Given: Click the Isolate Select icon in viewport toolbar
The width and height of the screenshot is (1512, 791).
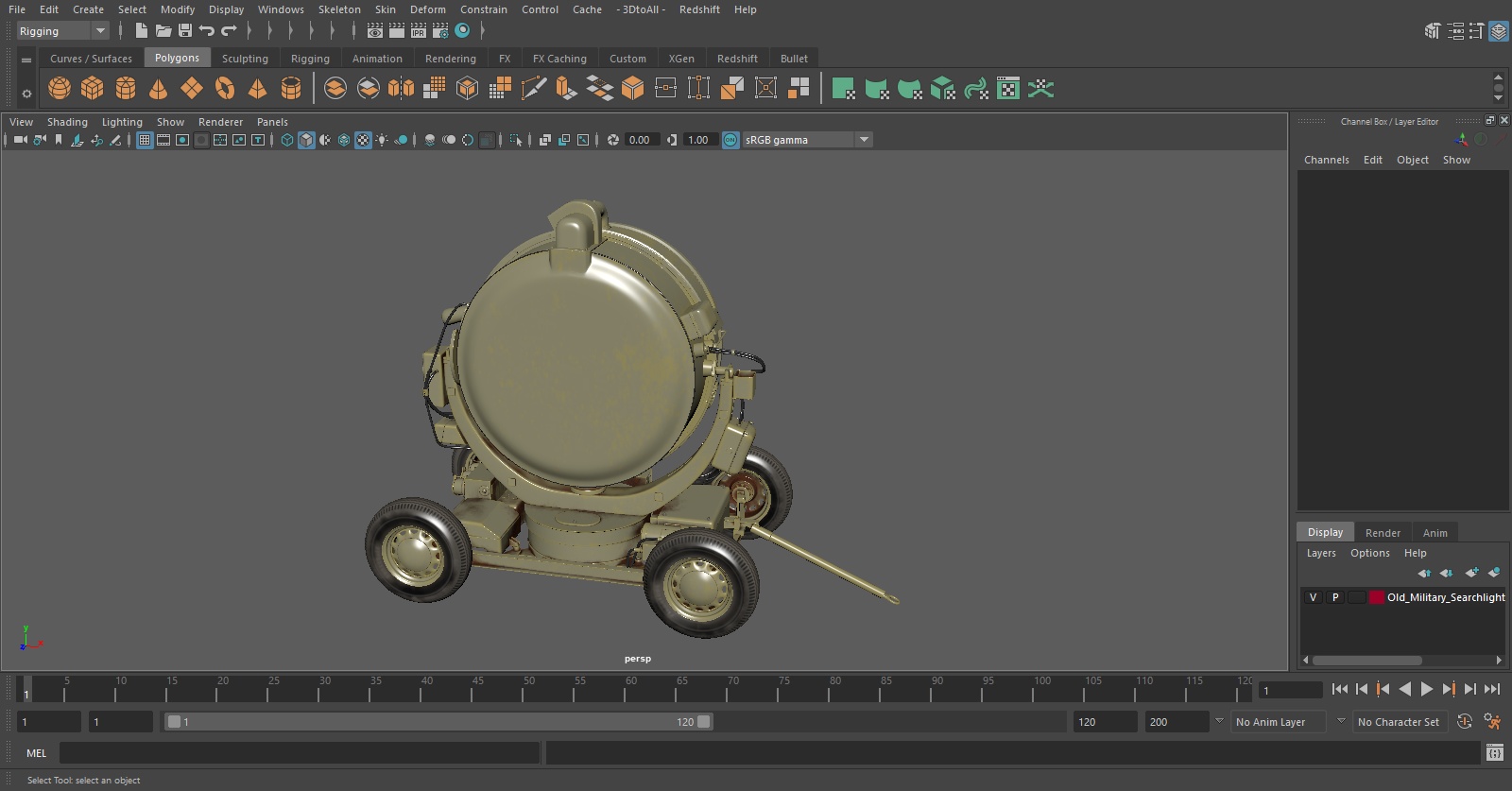Looking at the screenshot, I should click(516, 140).
